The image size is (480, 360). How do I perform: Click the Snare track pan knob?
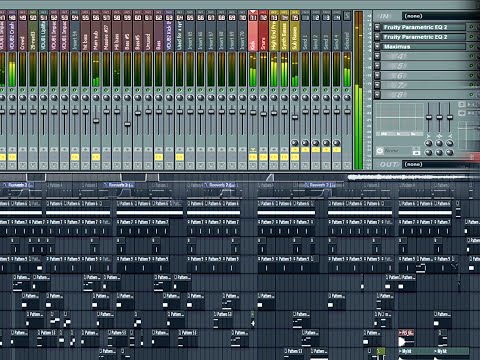point(263,98)
